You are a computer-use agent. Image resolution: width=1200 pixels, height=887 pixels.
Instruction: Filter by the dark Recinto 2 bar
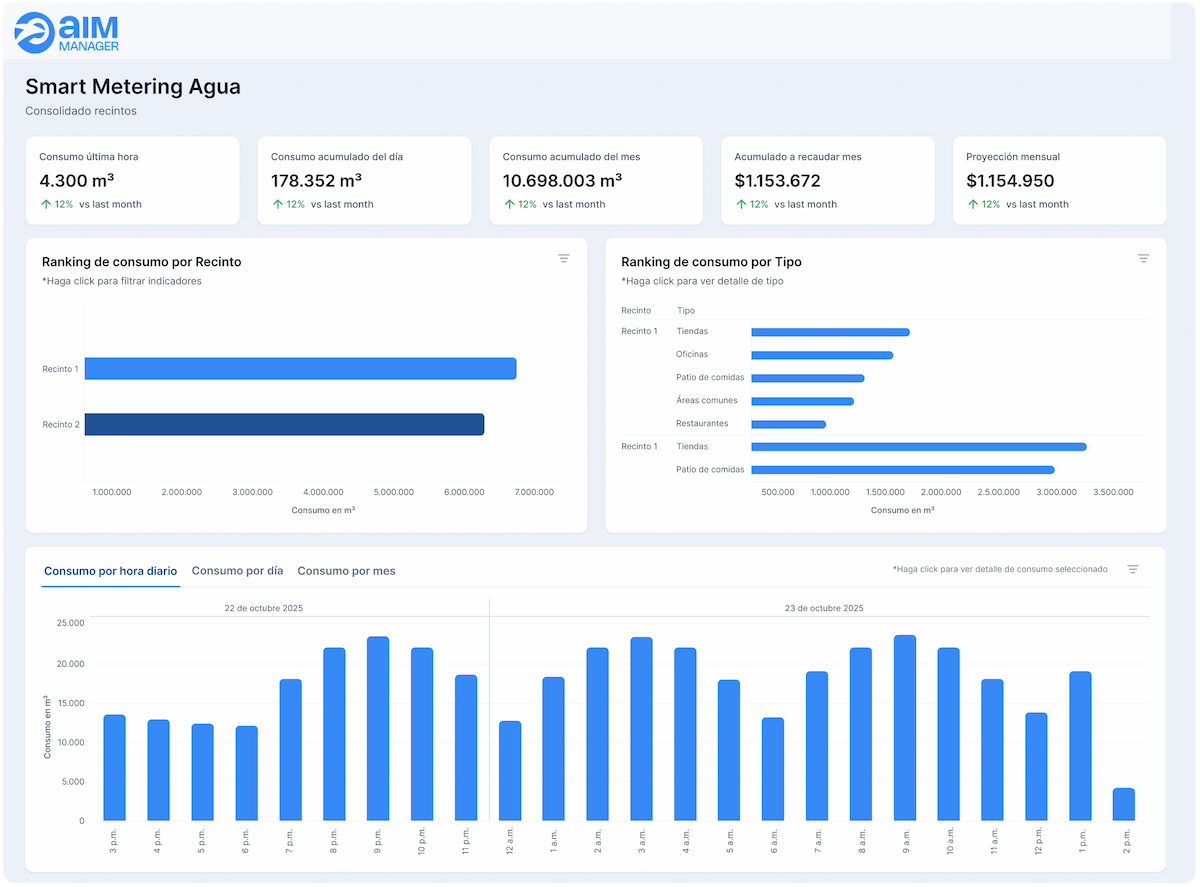tap(284, 425)
